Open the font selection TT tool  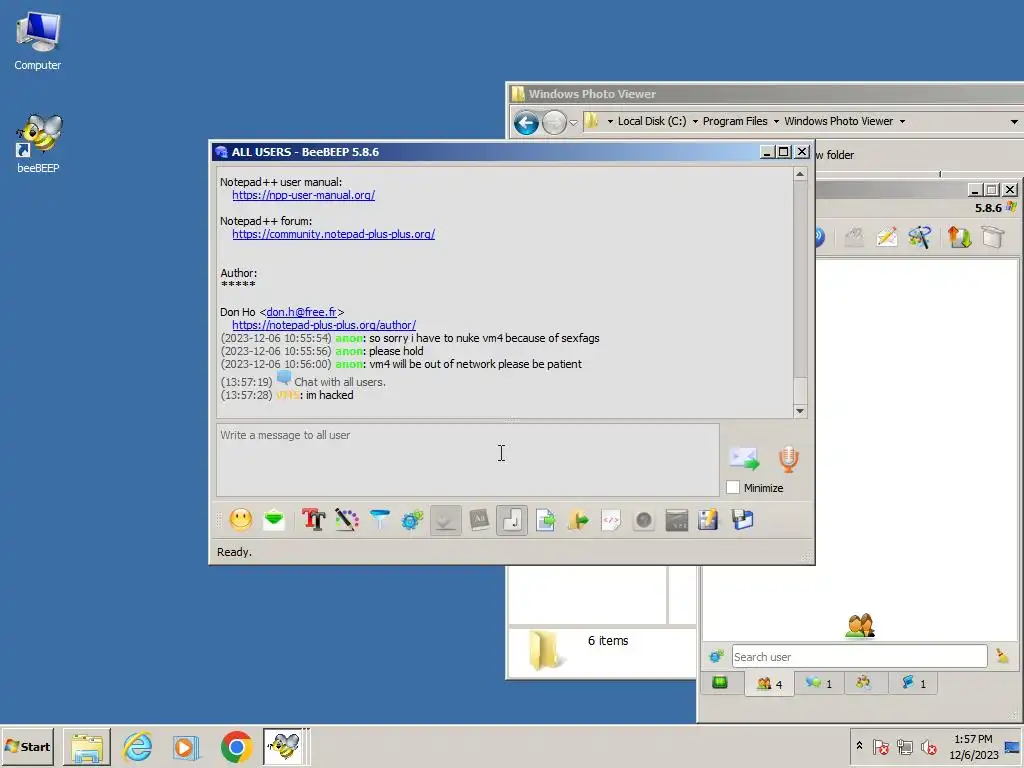click(313, 520)
